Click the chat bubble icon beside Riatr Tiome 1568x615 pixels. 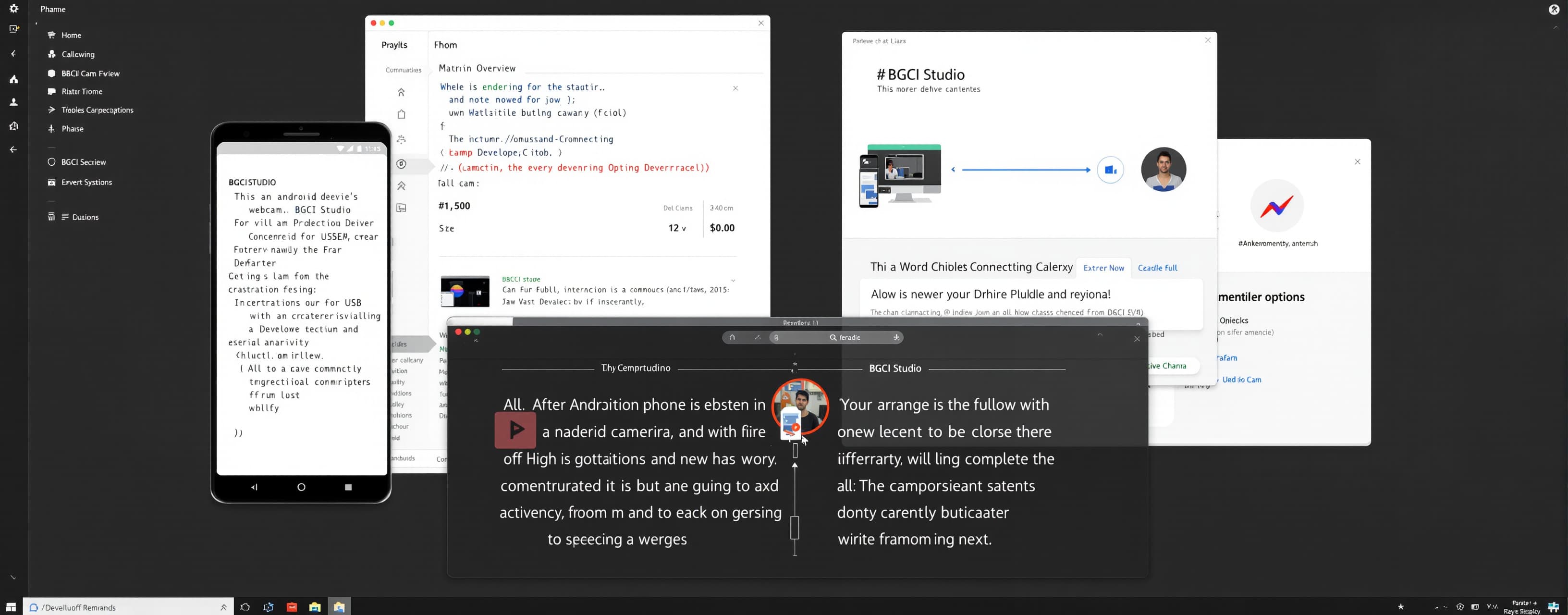click(52, 92)
